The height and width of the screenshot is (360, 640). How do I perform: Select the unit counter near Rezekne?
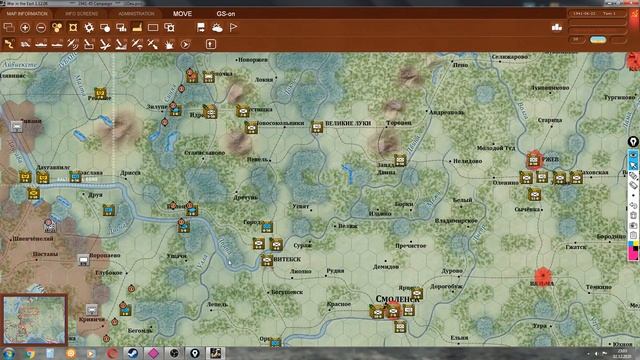tap(100, 93)
